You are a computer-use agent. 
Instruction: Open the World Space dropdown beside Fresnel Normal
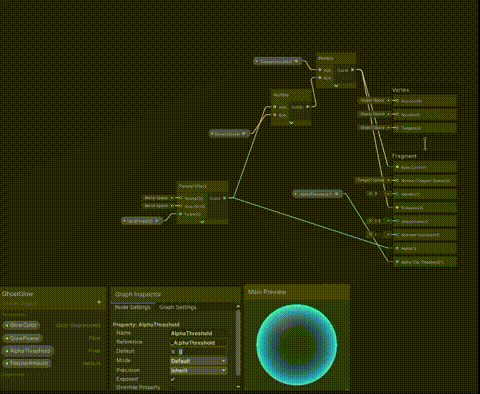(156, 198)
